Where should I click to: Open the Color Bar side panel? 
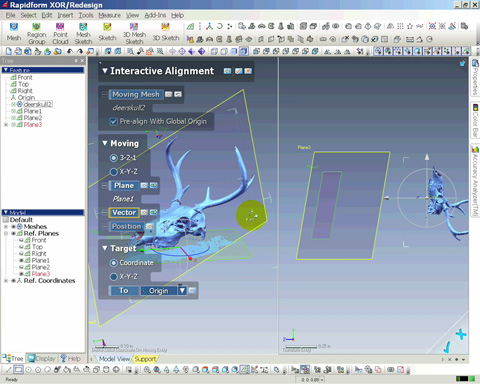coord(475,120)
